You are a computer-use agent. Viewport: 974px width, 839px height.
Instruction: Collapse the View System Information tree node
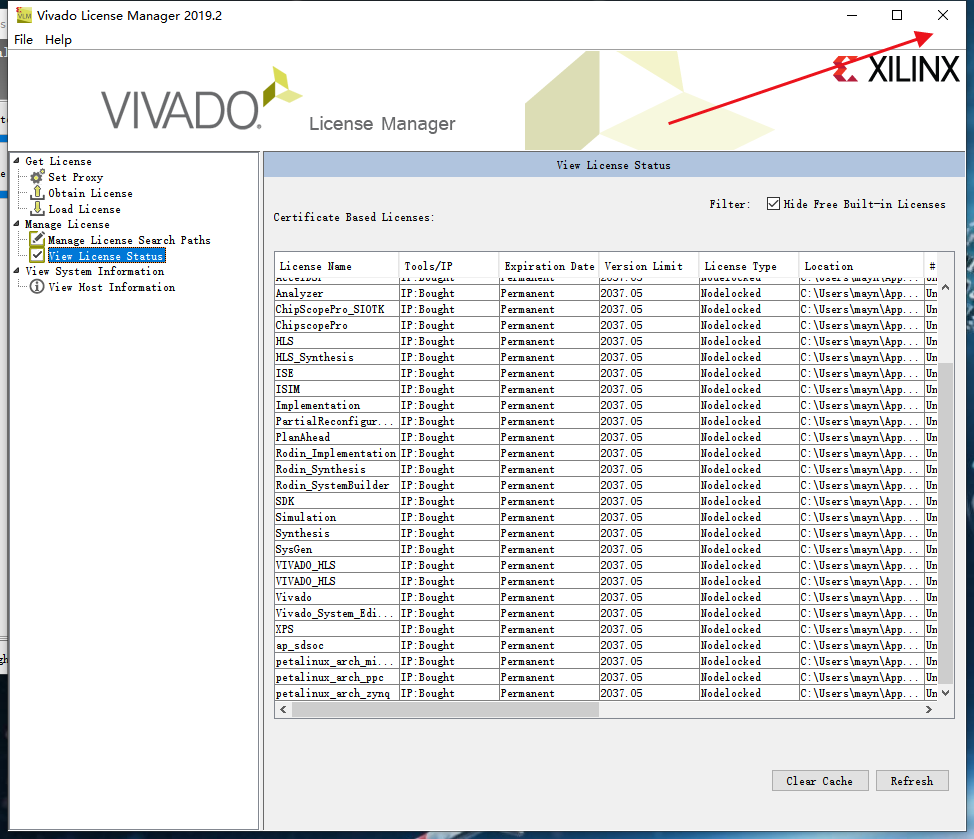click(16, 270)
